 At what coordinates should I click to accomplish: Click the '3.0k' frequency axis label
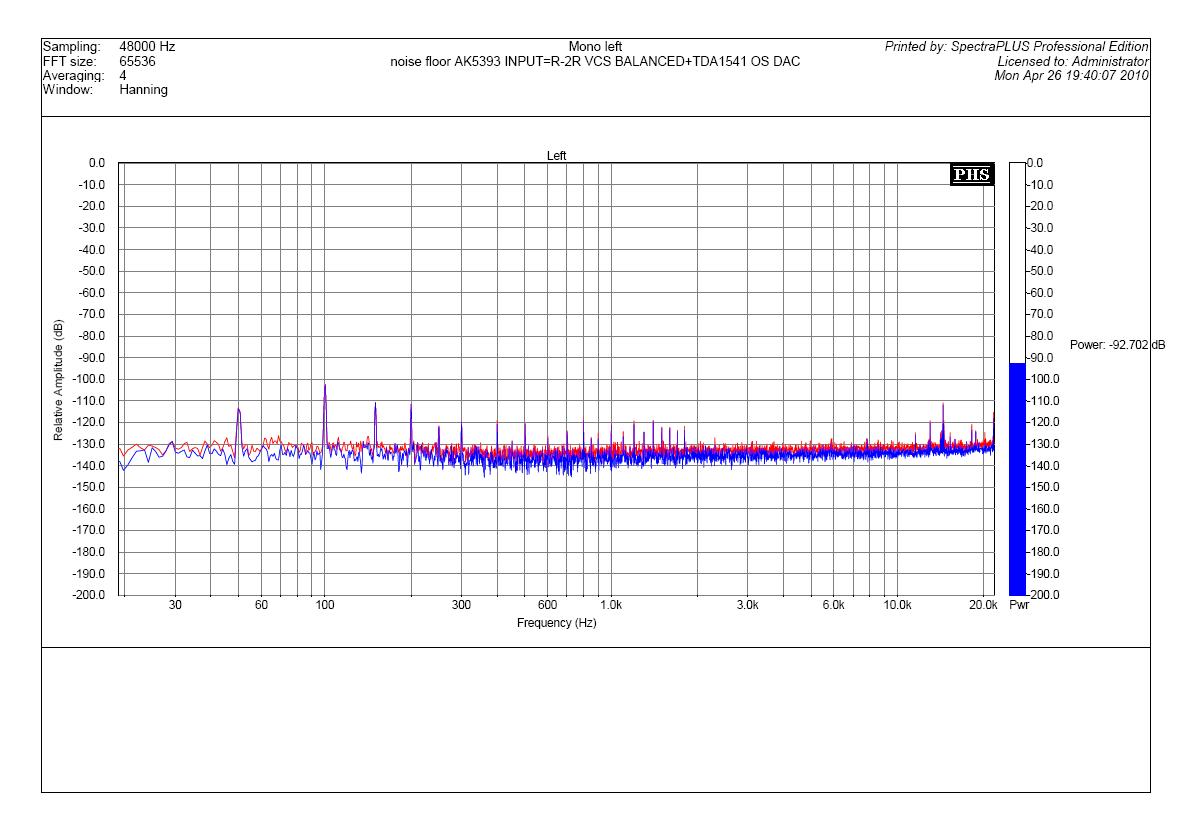pos(747,605)
